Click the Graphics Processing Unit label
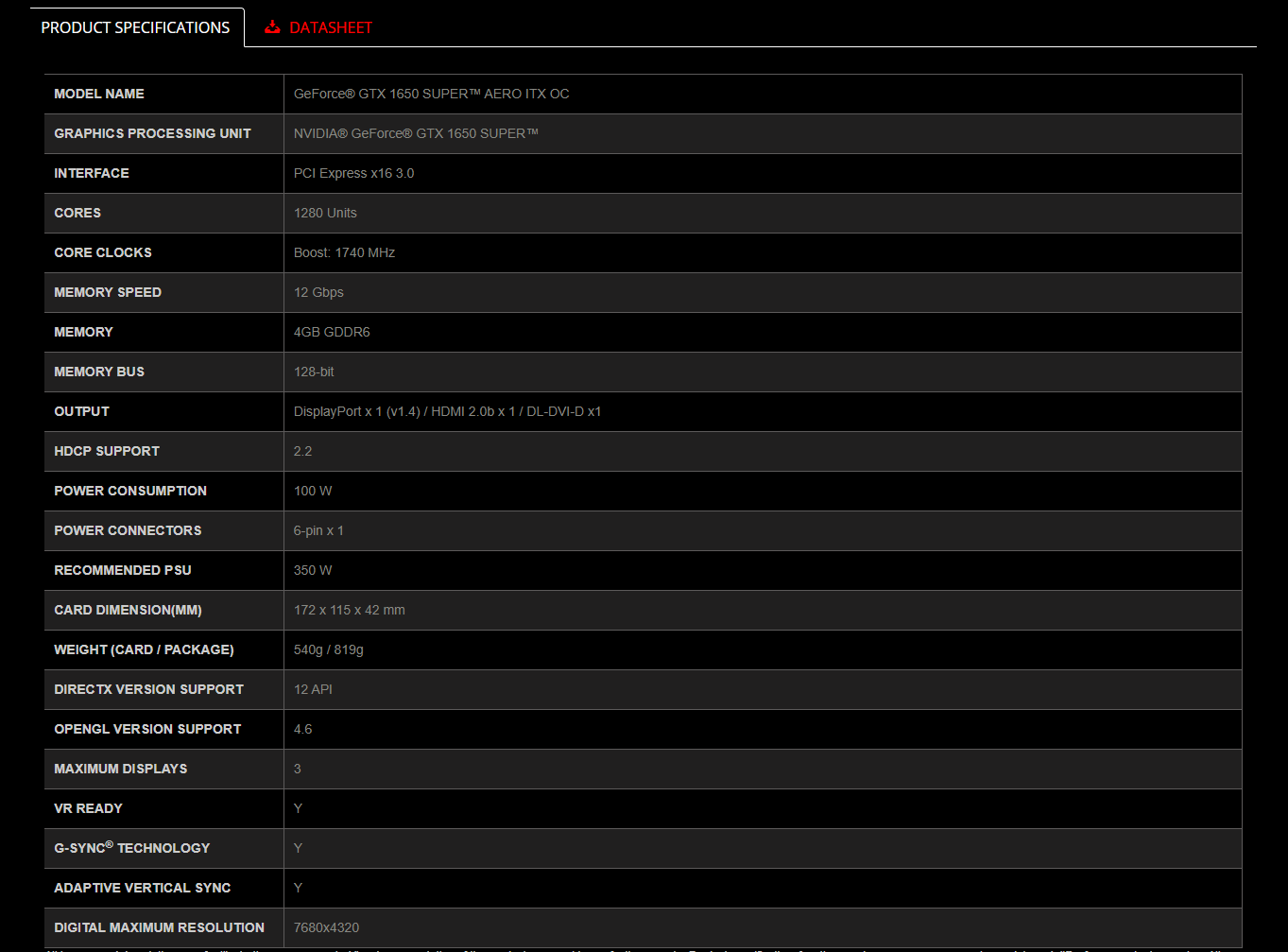The width and height of the screenshot is (1288, 952). click(x=152, y=133)
